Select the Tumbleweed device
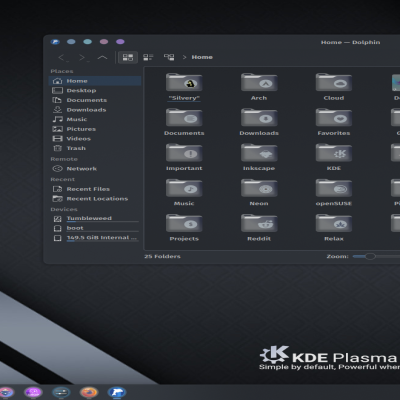 (x=95, y=219)
